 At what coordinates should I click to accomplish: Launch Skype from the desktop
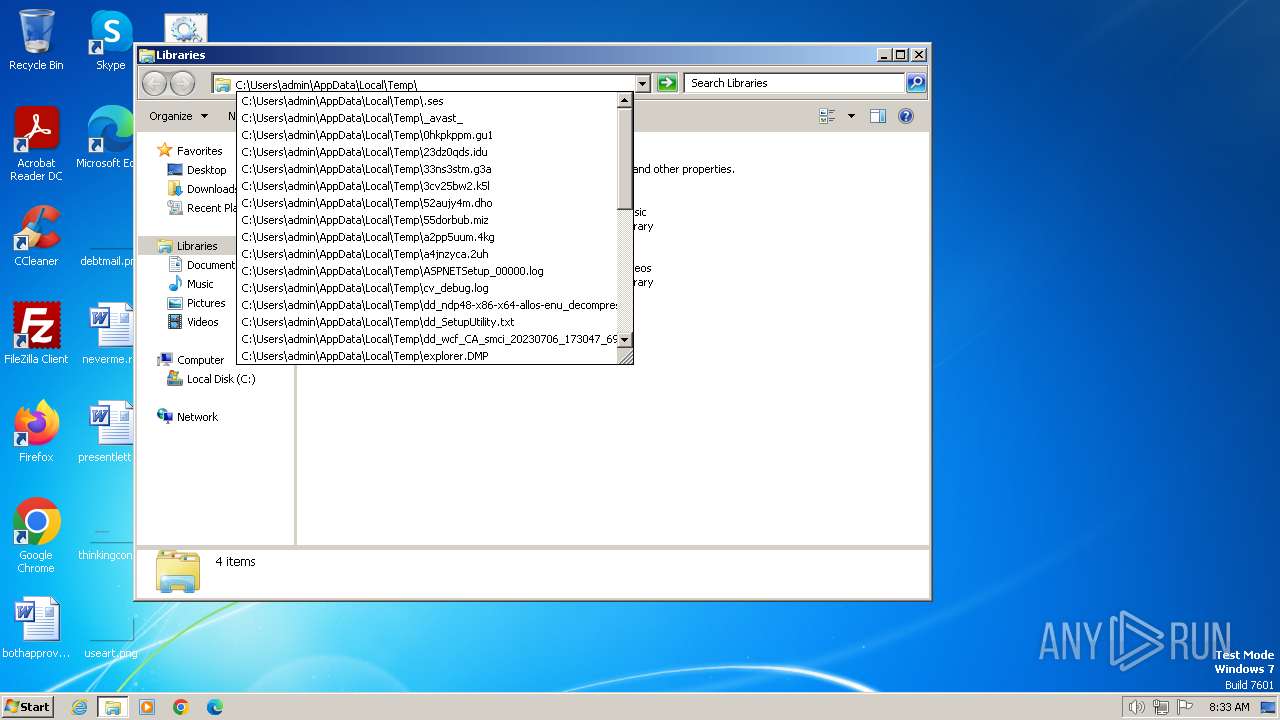pos(110,40)
